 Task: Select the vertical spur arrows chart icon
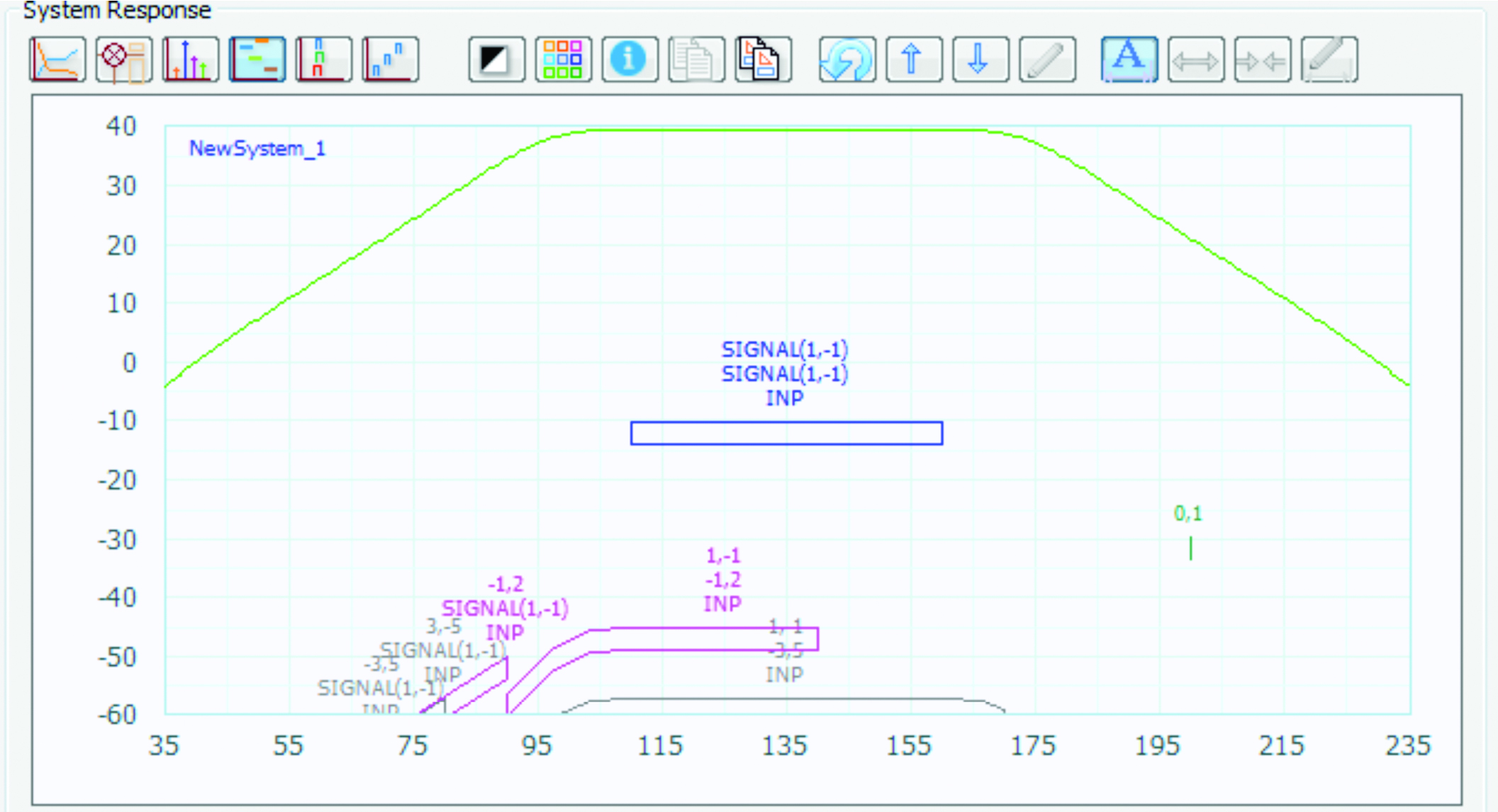(190, 60)
